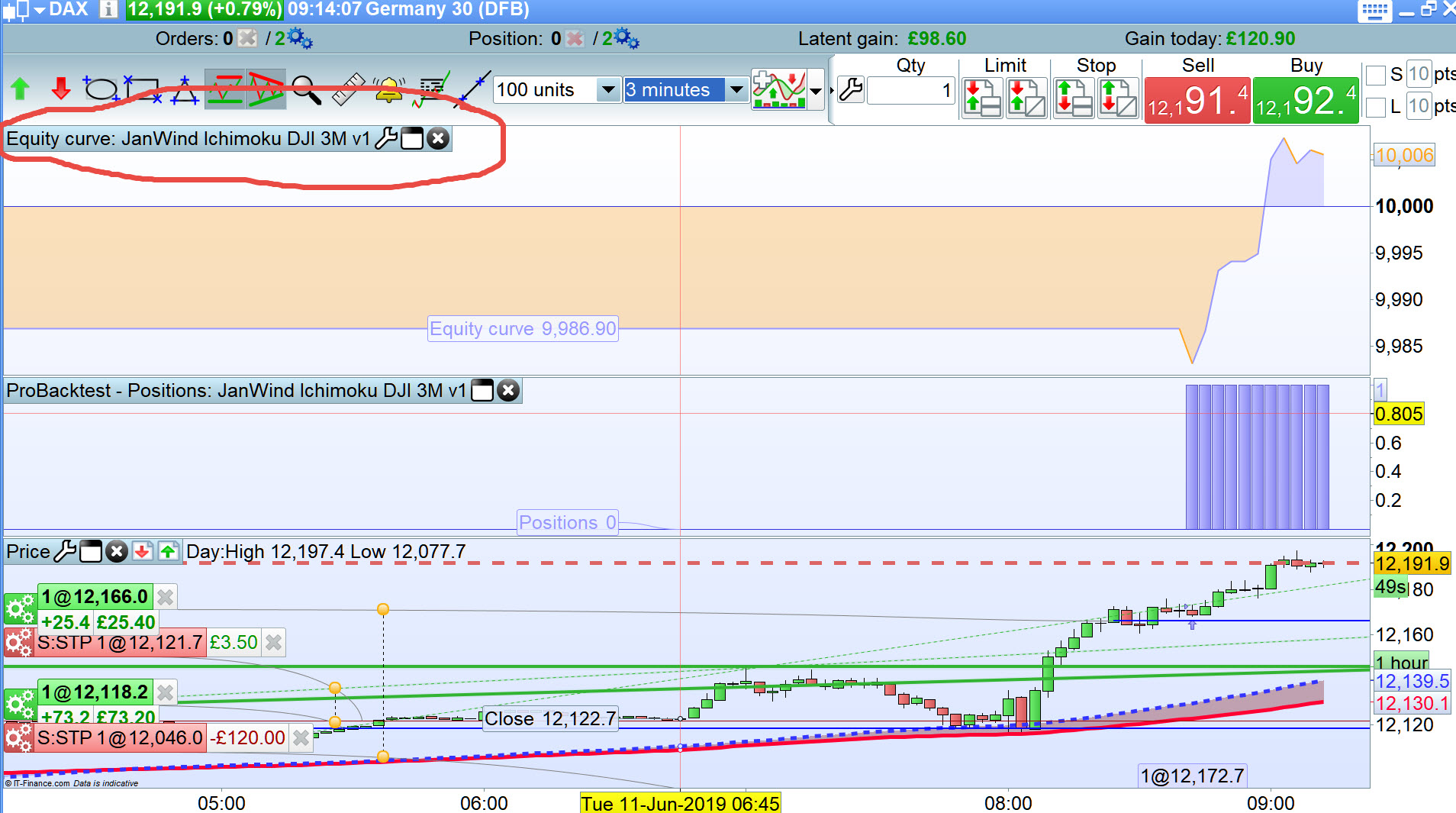
Task: Open the bell alert tool
Action: click(388, 90)
